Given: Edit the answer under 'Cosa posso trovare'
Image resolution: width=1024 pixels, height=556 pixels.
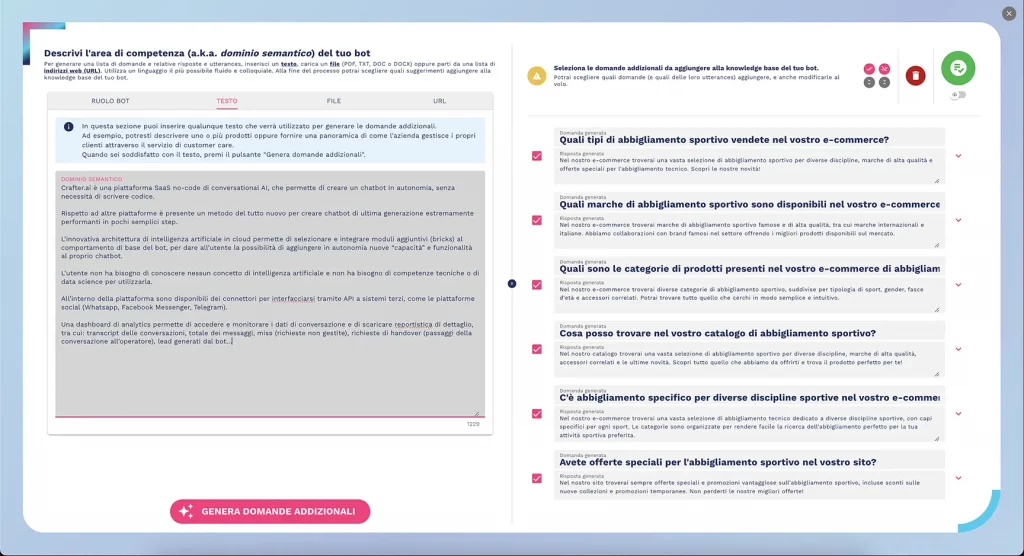Looking at the screenshot, I should click(749, 361).
